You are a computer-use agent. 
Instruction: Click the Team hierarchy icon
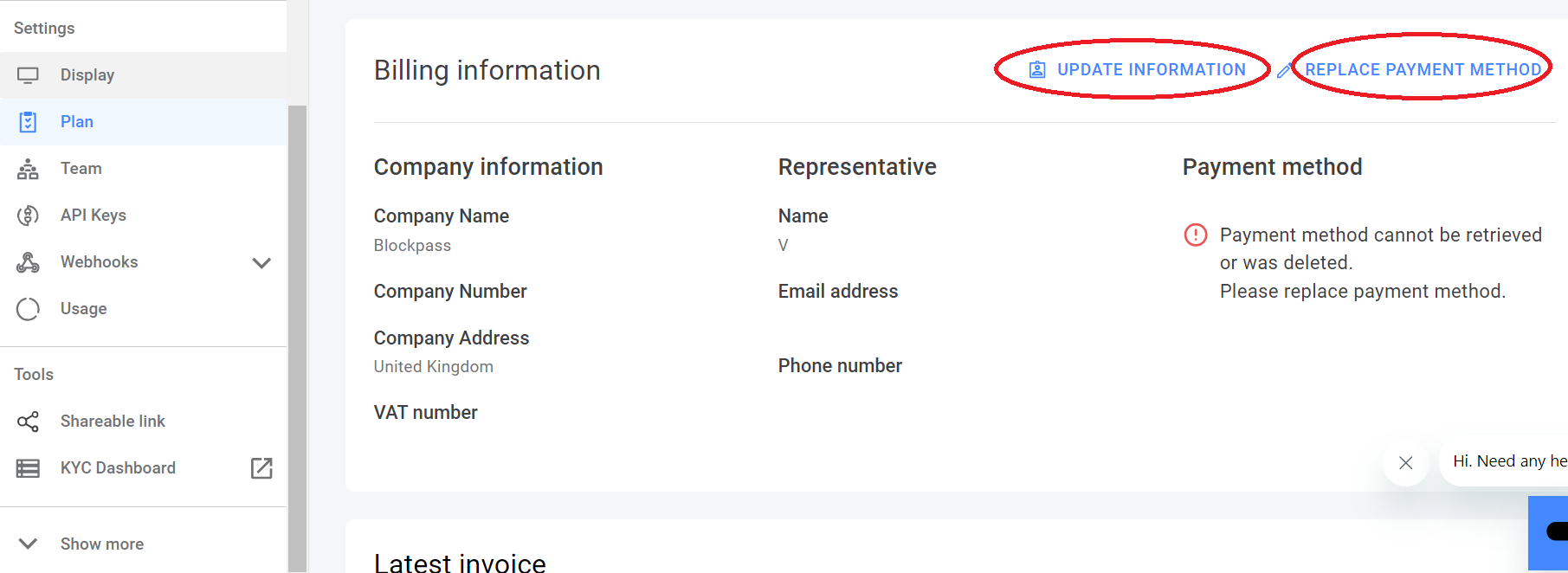point(28,169)
